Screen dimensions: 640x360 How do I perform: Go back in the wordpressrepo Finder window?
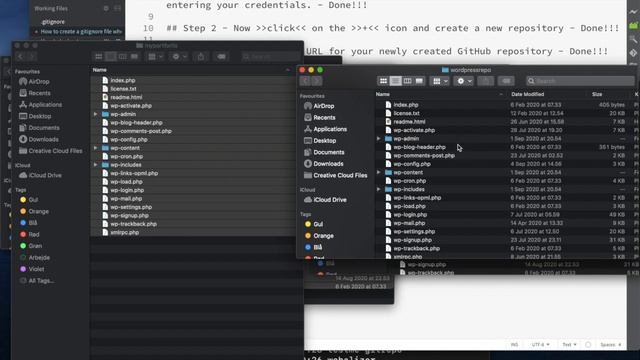tap(305, 81)
